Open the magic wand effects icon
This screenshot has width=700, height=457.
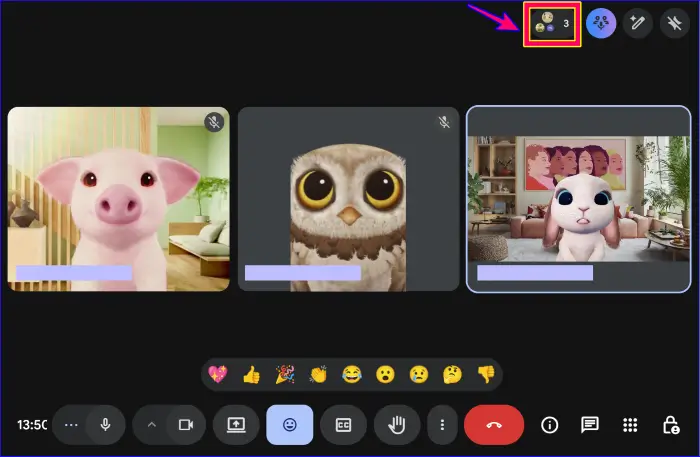click(637, 23)
